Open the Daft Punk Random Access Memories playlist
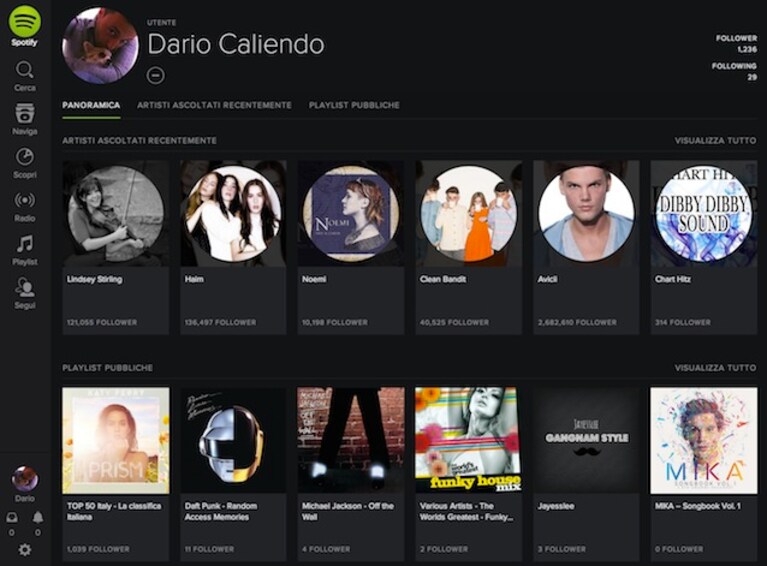Viewport: 767px width, 566px height. 233,474
